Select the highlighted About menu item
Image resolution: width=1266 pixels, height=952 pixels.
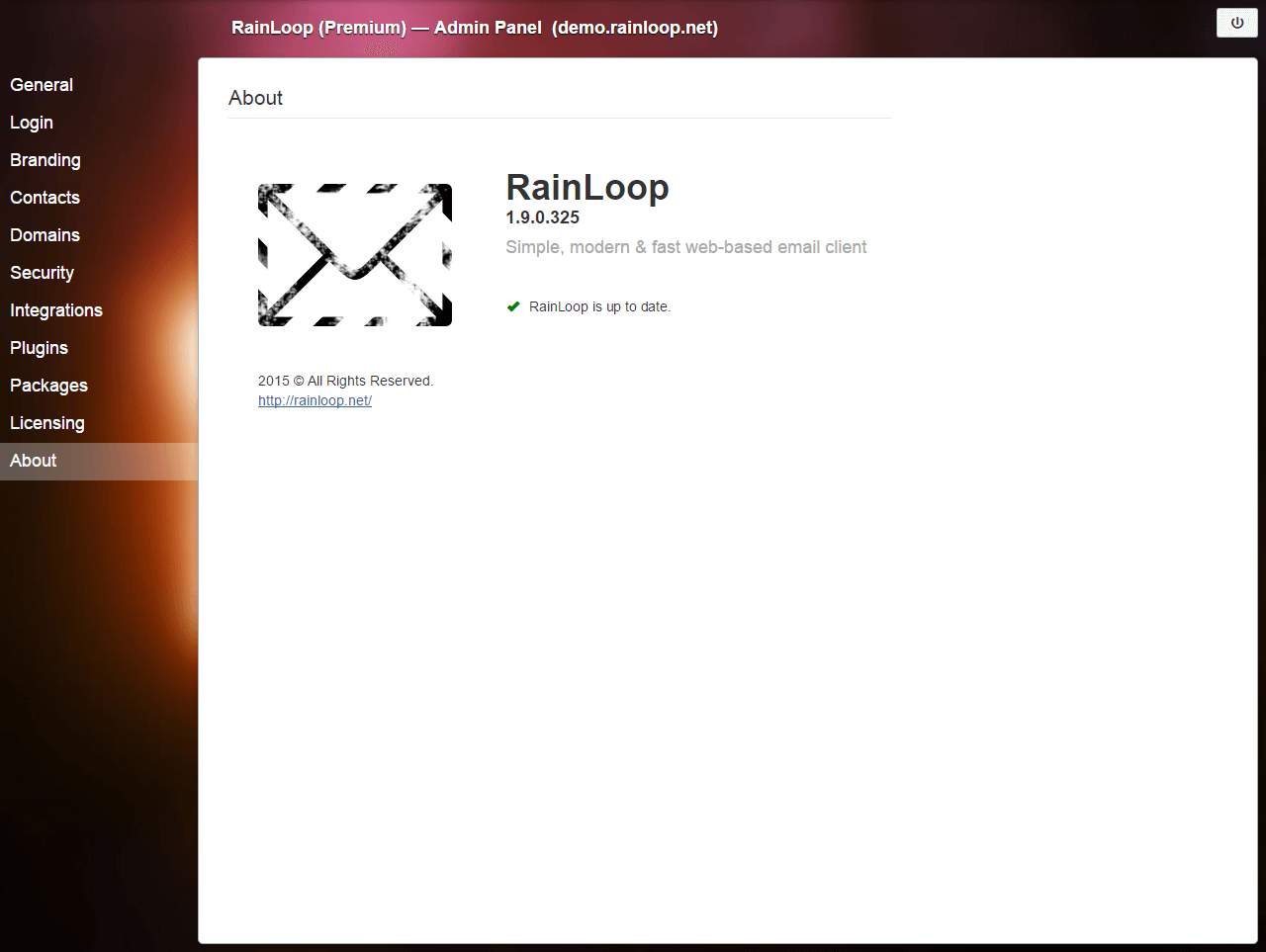(x=34, y=461)
